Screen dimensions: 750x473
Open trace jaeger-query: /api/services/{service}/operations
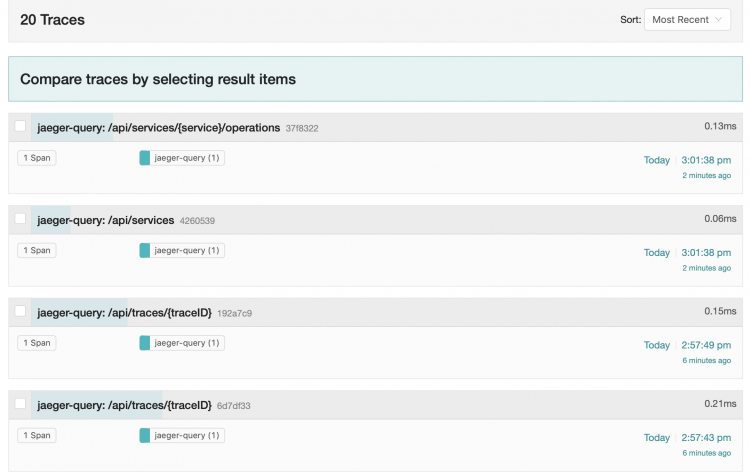(158, 128)
